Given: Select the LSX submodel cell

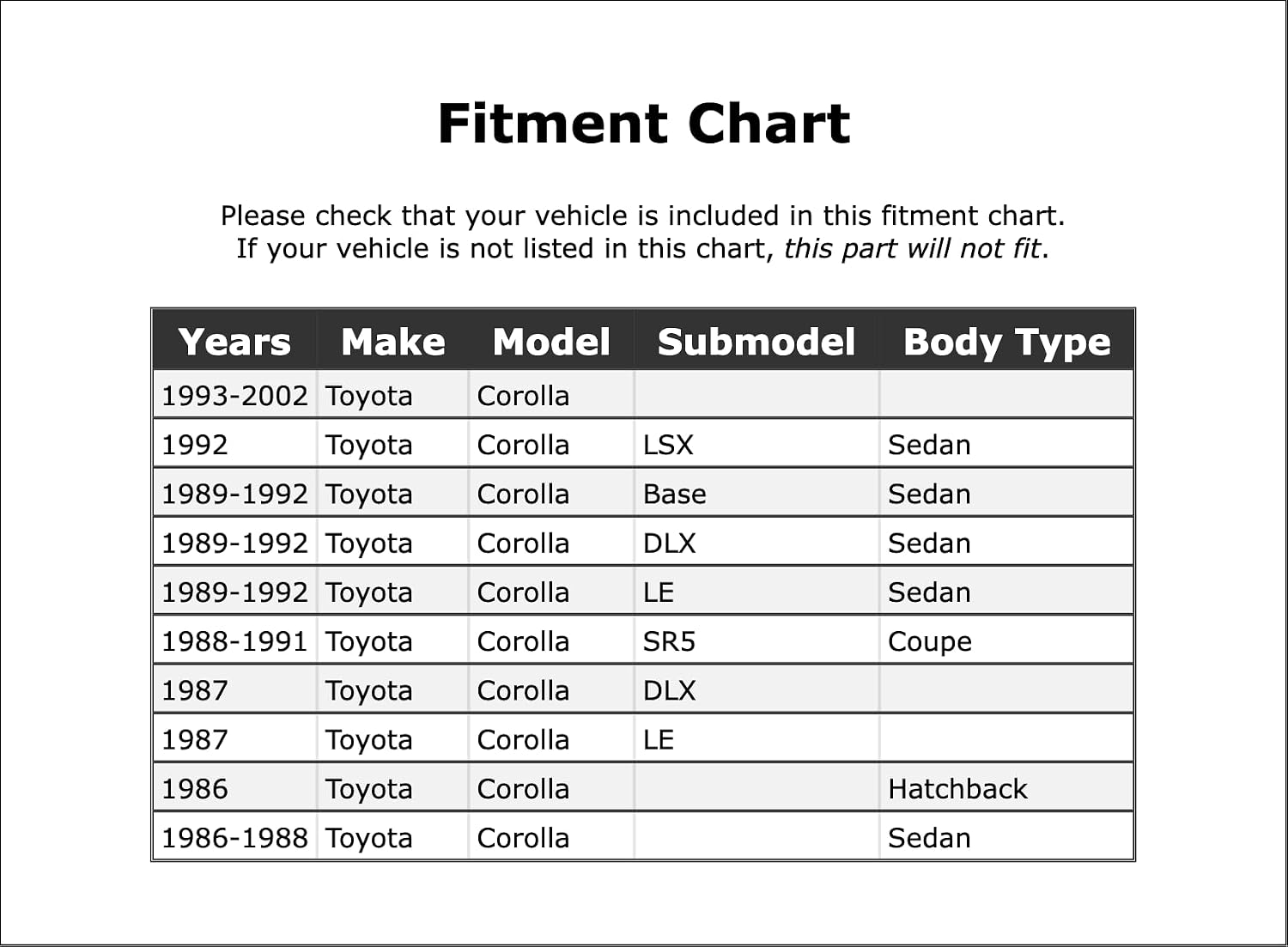Looking at the screenshot, I should [756, 444].
